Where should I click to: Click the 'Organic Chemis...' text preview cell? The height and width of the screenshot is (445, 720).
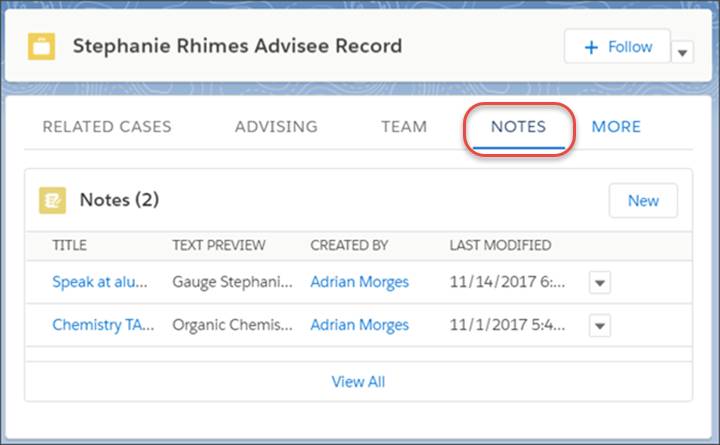click(x=232, y=325)
